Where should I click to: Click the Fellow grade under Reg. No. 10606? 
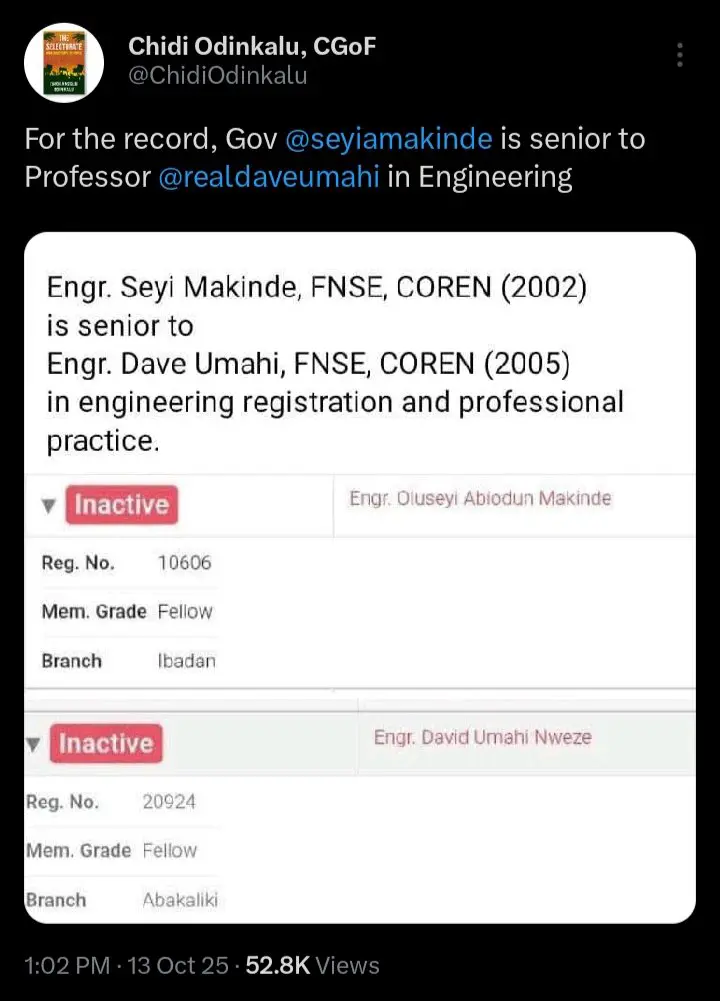click(185, 611)
